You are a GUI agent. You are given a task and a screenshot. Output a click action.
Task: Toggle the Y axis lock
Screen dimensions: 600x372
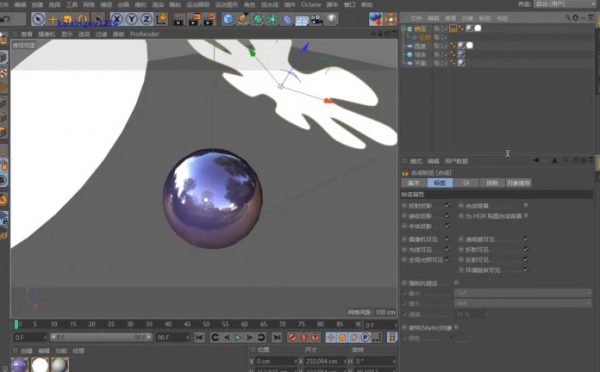click(132, 19)
